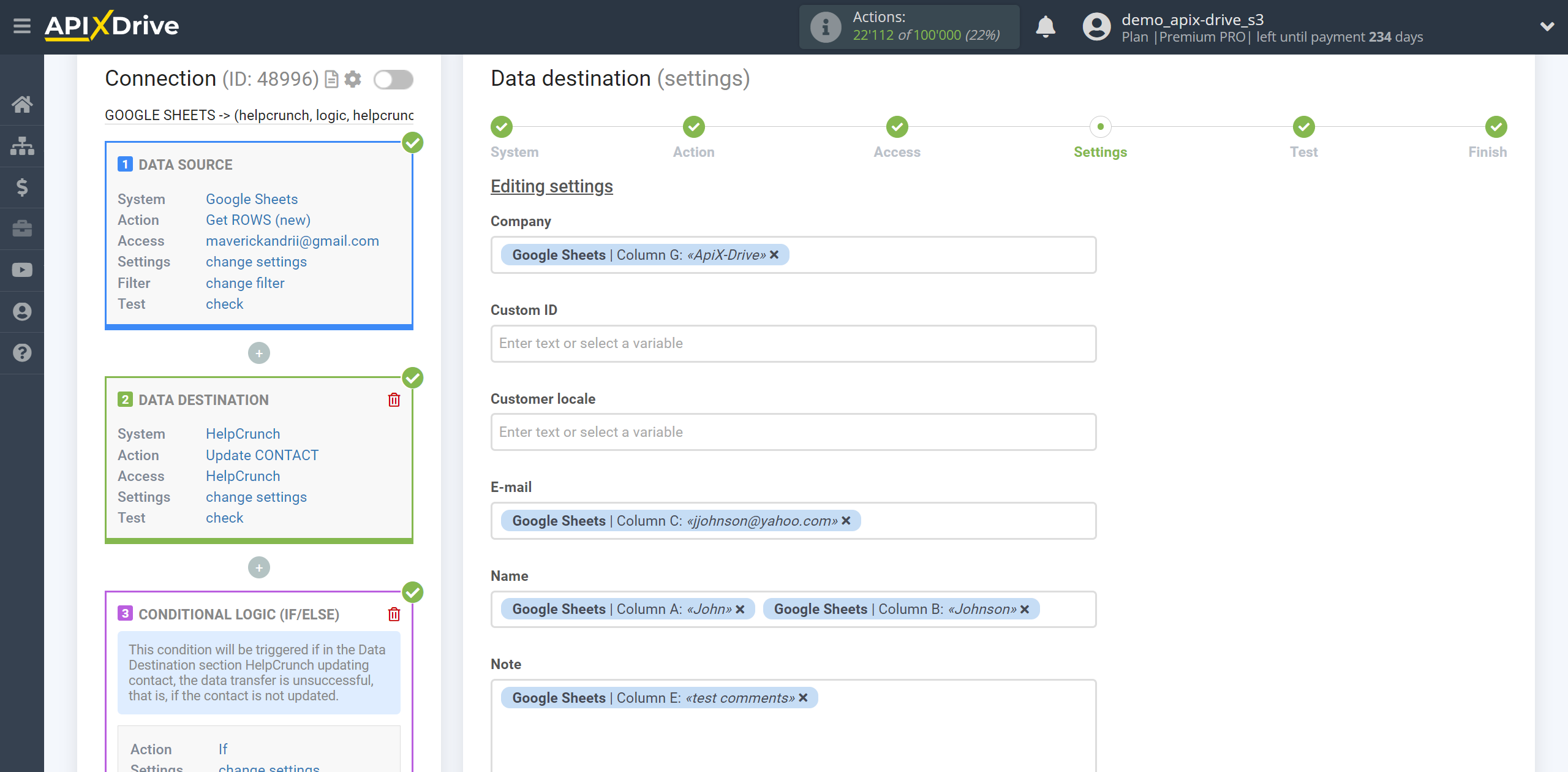Open Google Sheets system link
The height and width of the screenshot is (772, 1568).
coord(252,199)
